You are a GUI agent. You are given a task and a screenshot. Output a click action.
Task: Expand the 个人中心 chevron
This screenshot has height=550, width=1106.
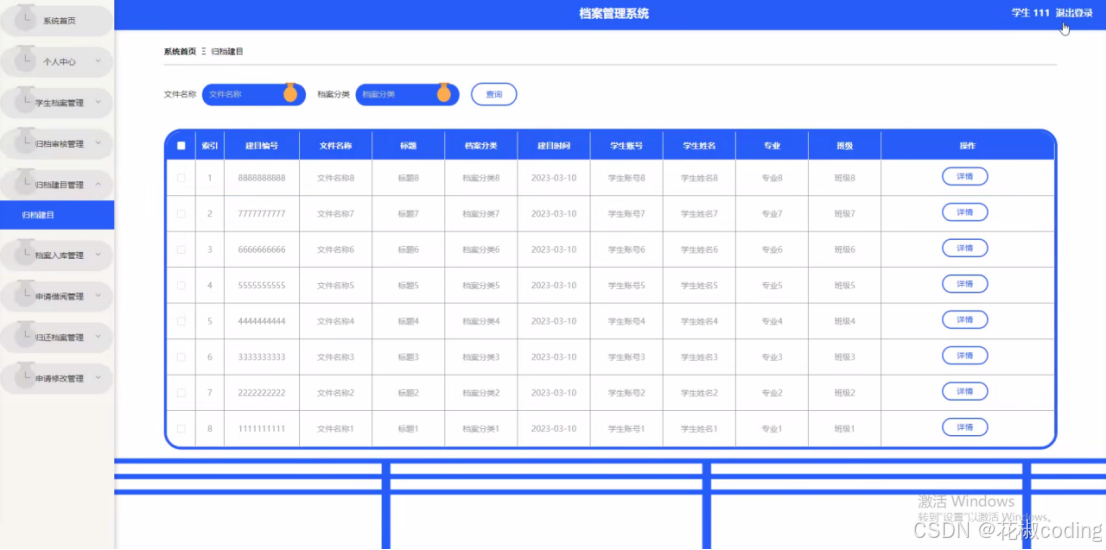tap(98, 61)
